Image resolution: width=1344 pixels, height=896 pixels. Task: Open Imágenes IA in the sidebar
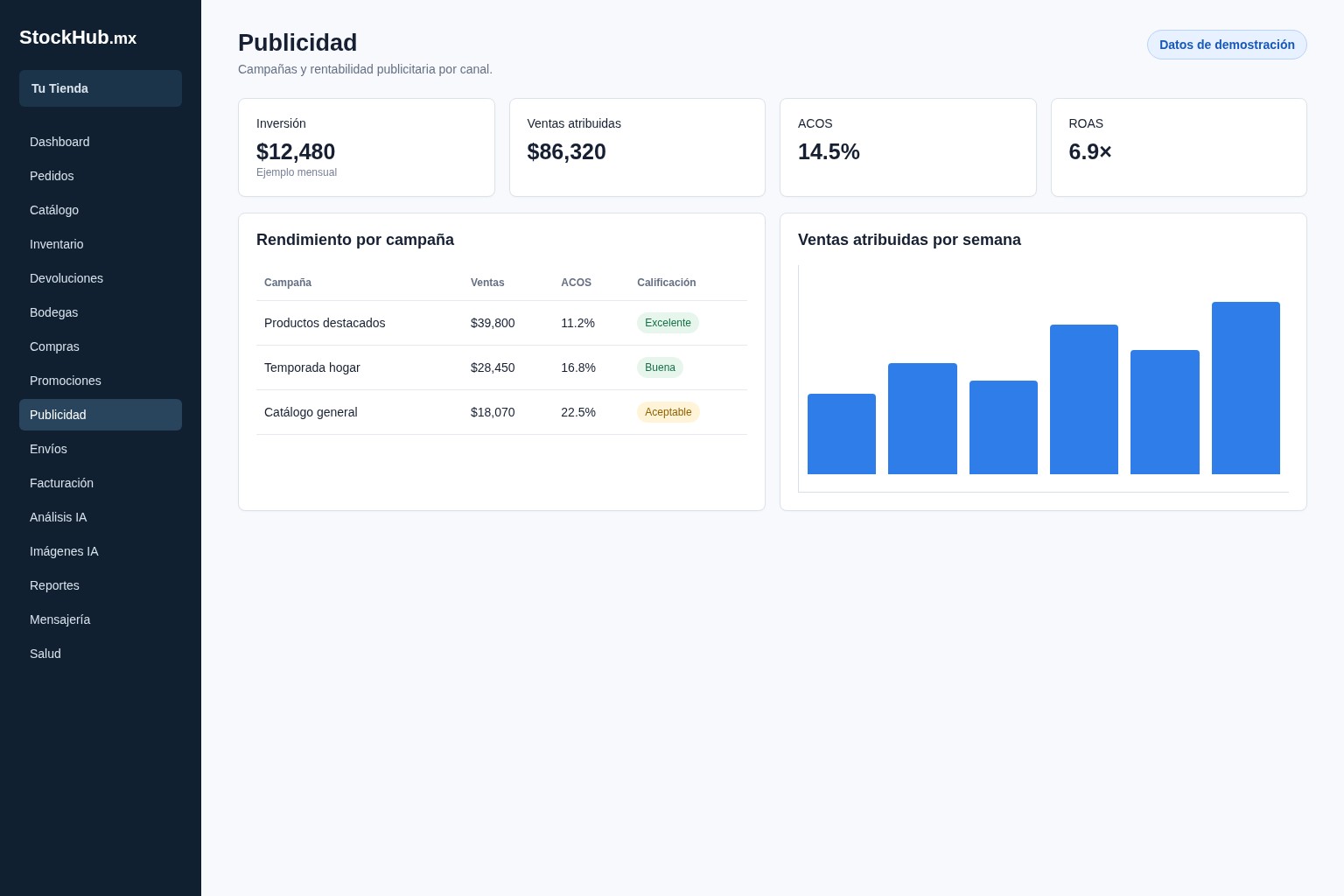pos(101,551)
